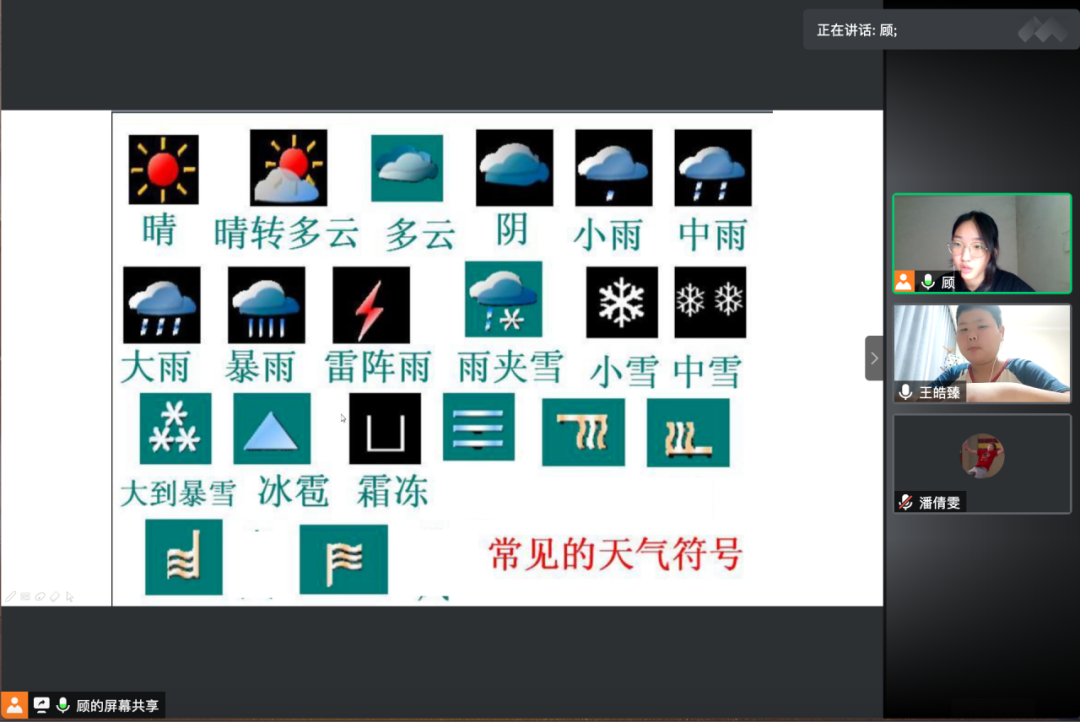Toggle 王皓臻's microphone indicator
The image size is (1080, 722).
point(906,393)
